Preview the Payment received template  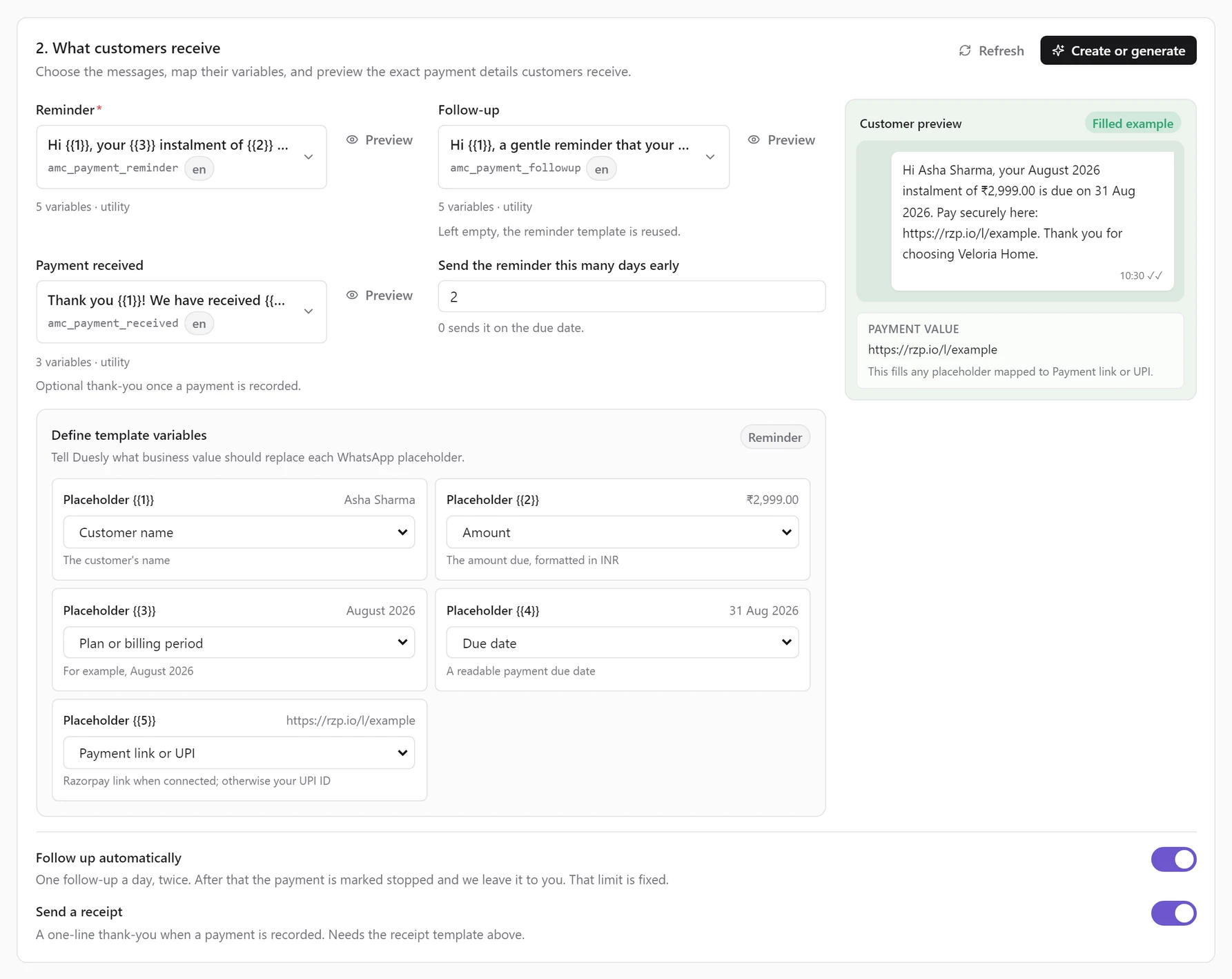pos(380,295)
